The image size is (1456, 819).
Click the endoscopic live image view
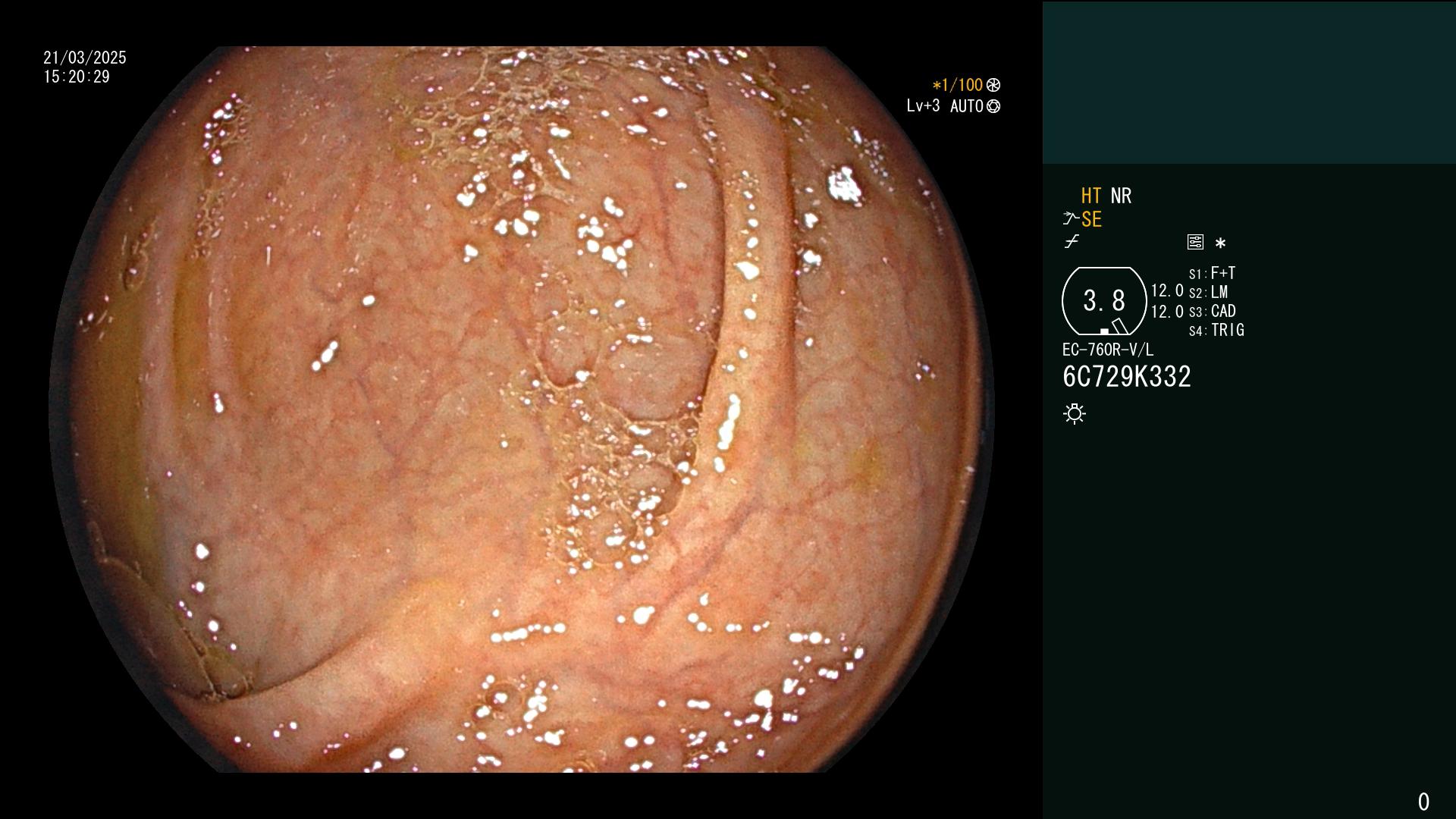522,409
